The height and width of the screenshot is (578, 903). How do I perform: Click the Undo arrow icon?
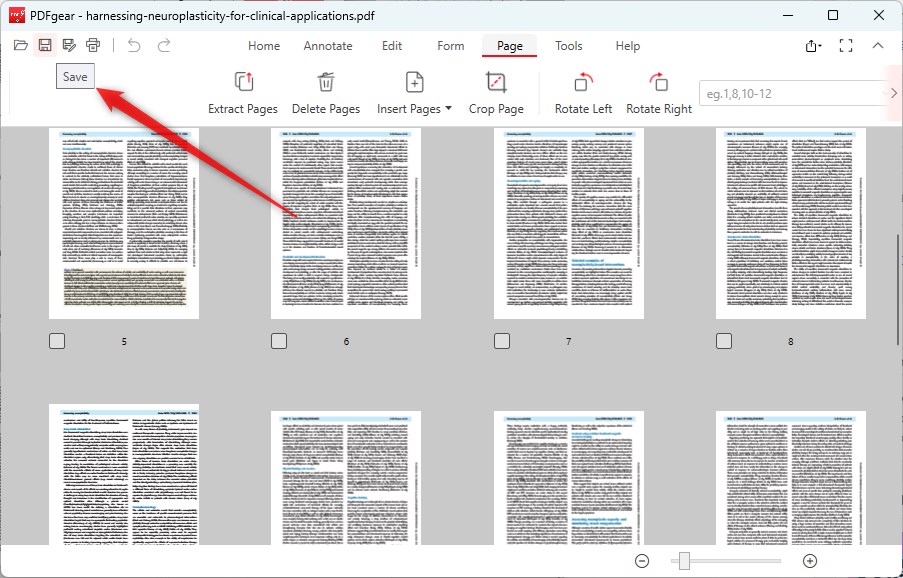[134, 44]
